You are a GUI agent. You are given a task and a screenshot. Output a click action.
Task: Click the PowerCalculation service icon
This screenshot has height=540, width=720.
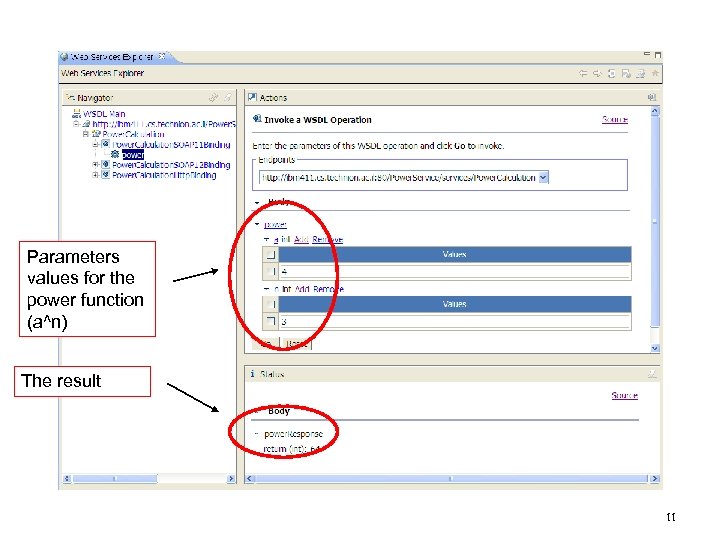pyautogui.click(x=96, y=134)
